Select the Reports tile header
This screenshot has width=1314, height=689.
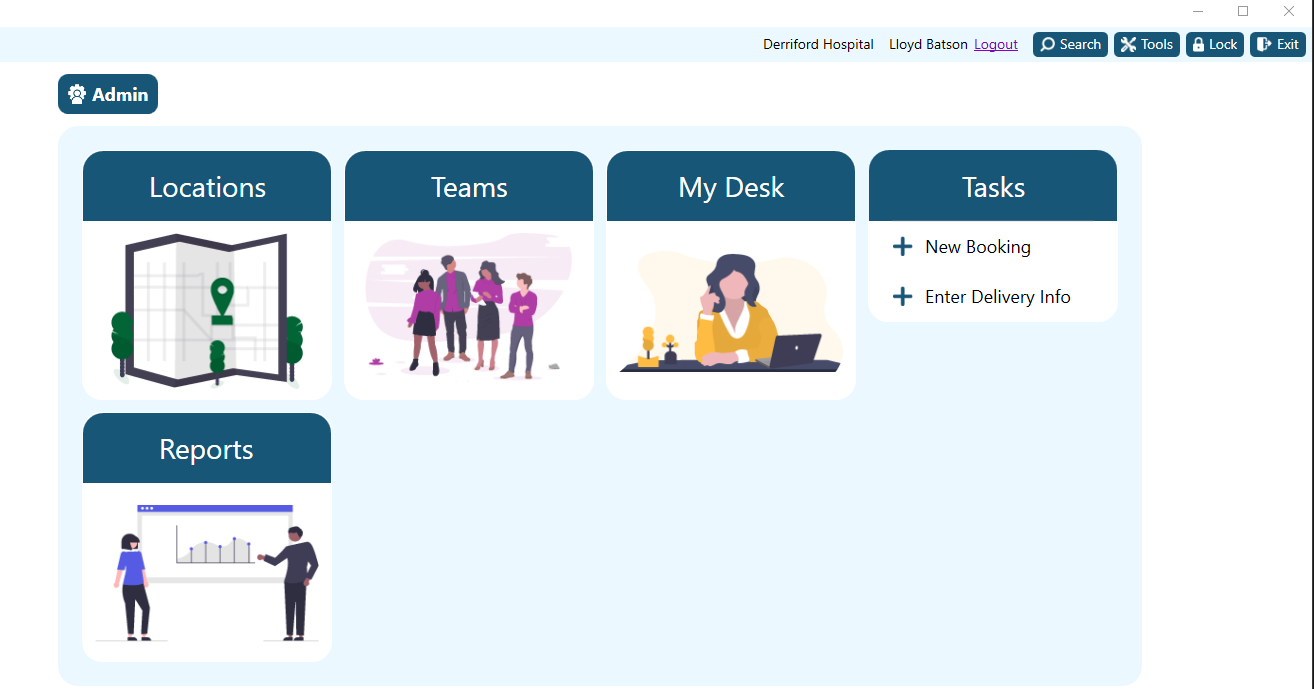(207, 449)
